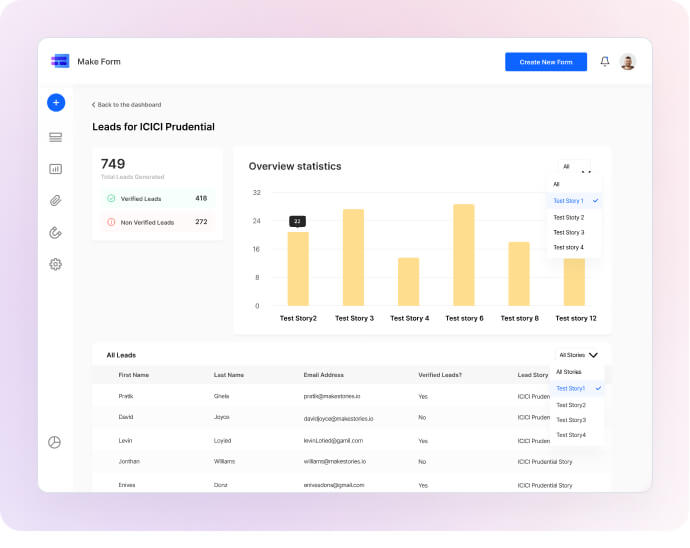Open the All dropdown in Overview statistics
Image resolution: width=690 pixels, height=548 pixels.
pyautogui.click(x=574, y=167)
